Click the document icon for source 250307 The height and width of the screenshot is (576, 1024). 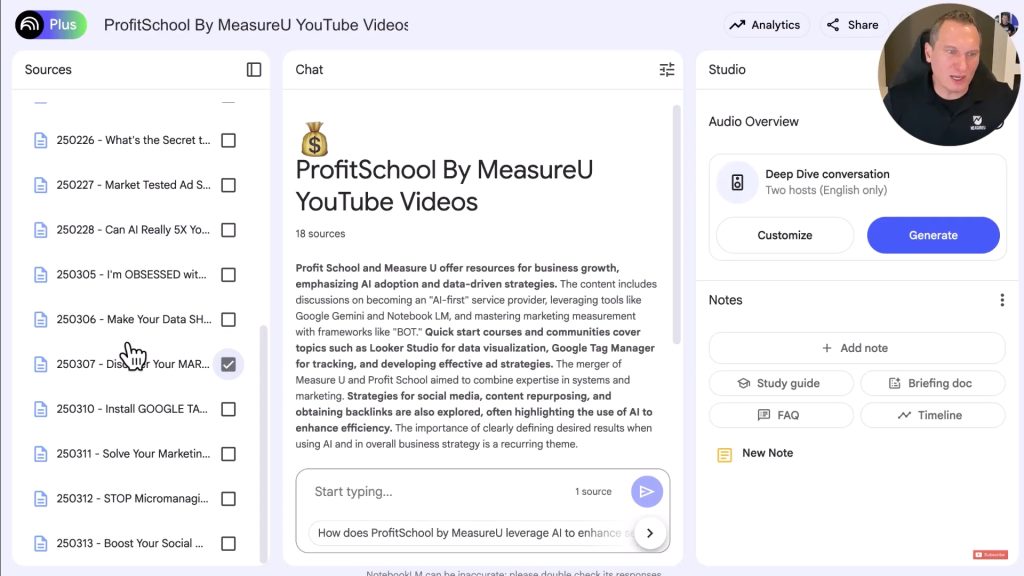coord(40,364)
